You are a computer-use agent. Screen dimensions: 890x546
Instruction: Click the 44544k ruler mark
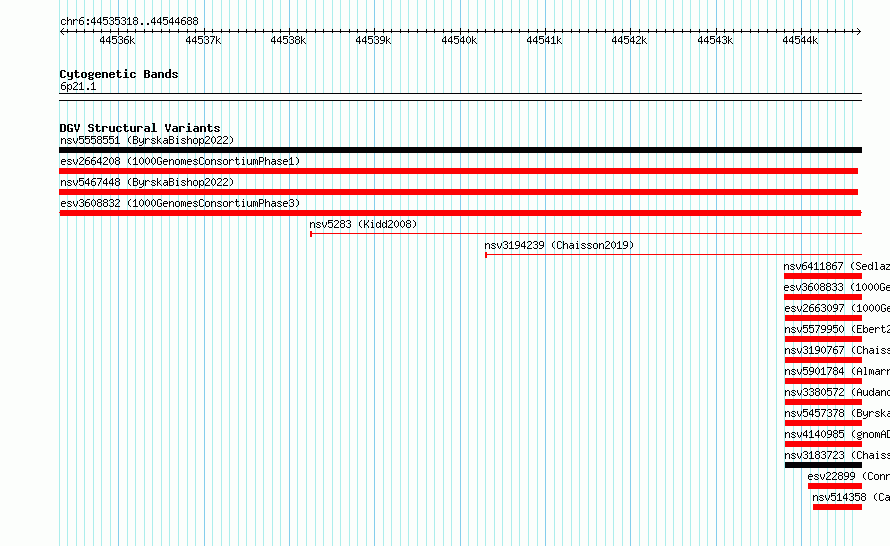tap(800, 40)
